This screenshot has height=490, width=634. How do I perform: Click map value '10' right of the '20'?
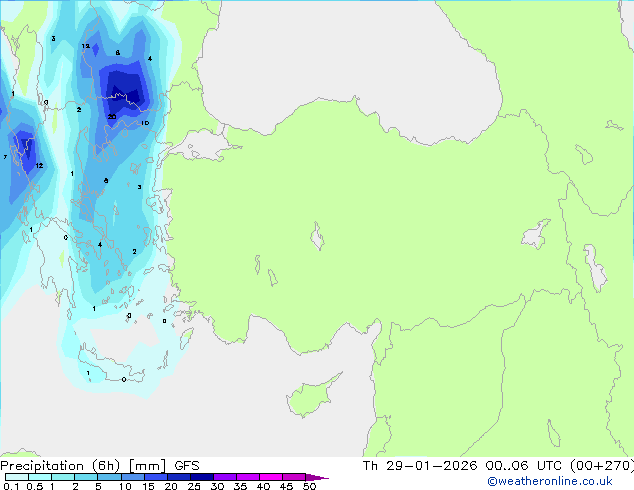[x=145, y=123]
